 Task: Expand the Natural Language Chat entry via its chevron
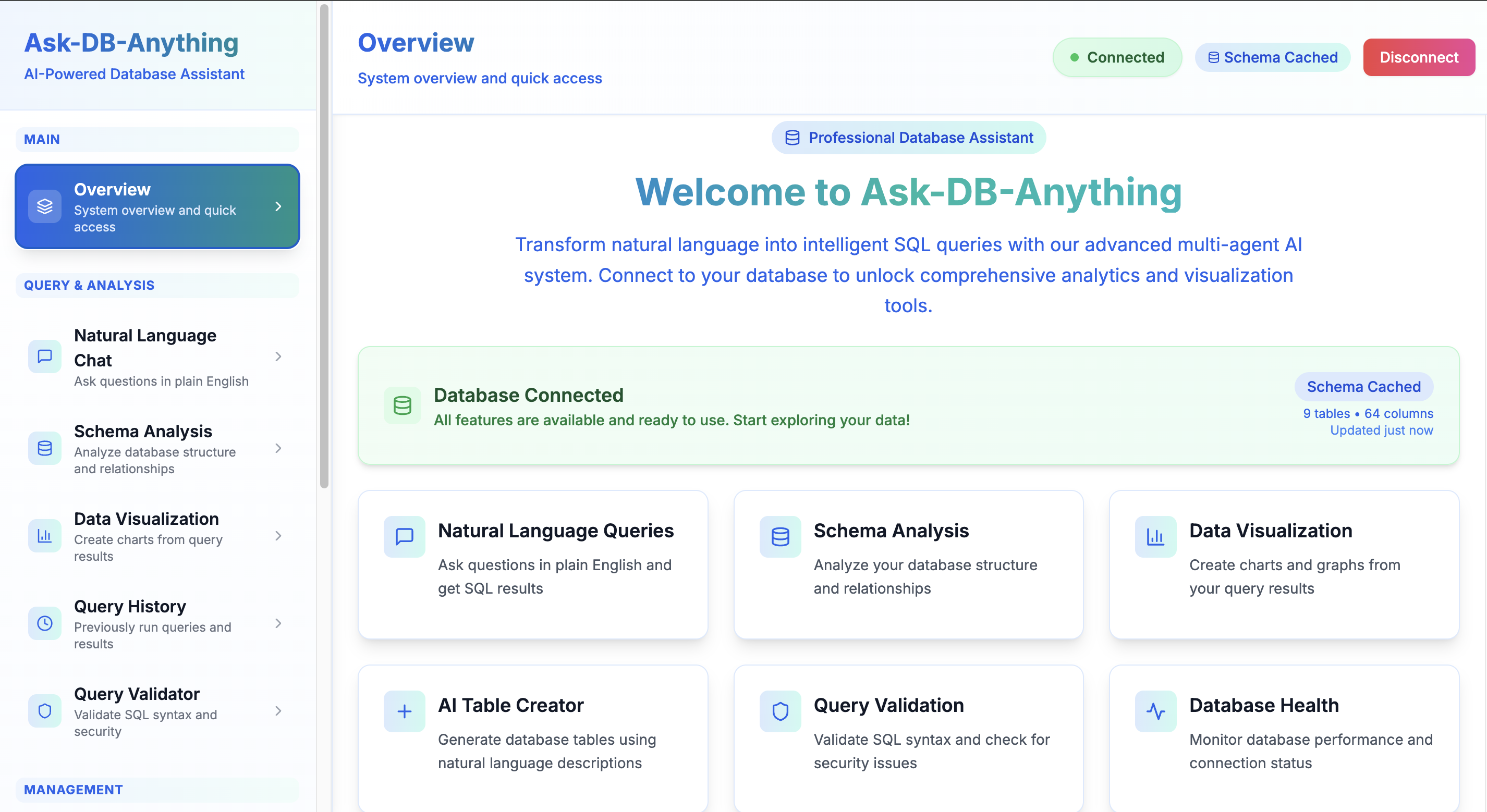(279, 356)
